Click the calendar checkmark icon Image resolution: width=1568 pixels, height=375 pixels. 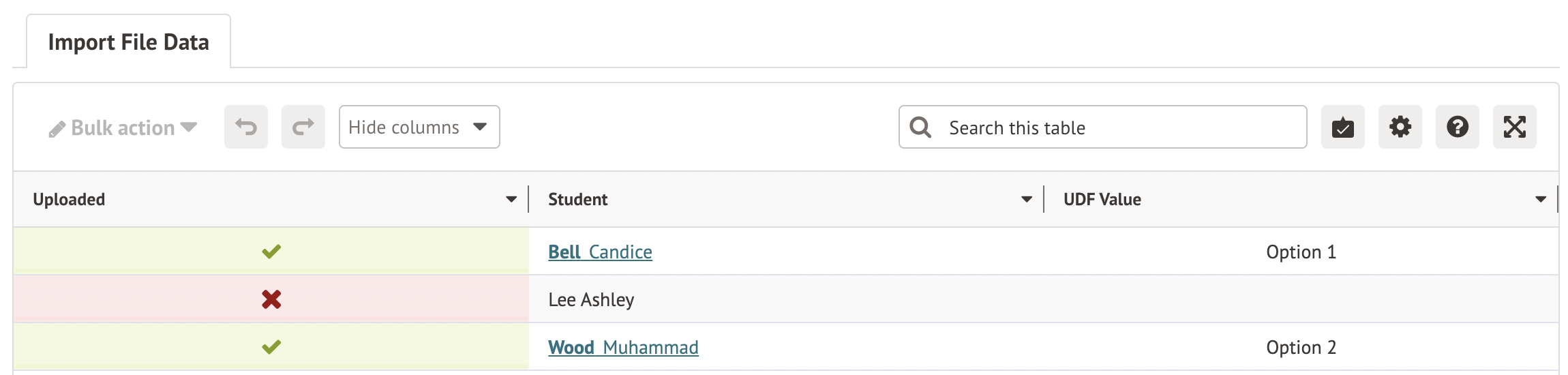coord(1342,127)
